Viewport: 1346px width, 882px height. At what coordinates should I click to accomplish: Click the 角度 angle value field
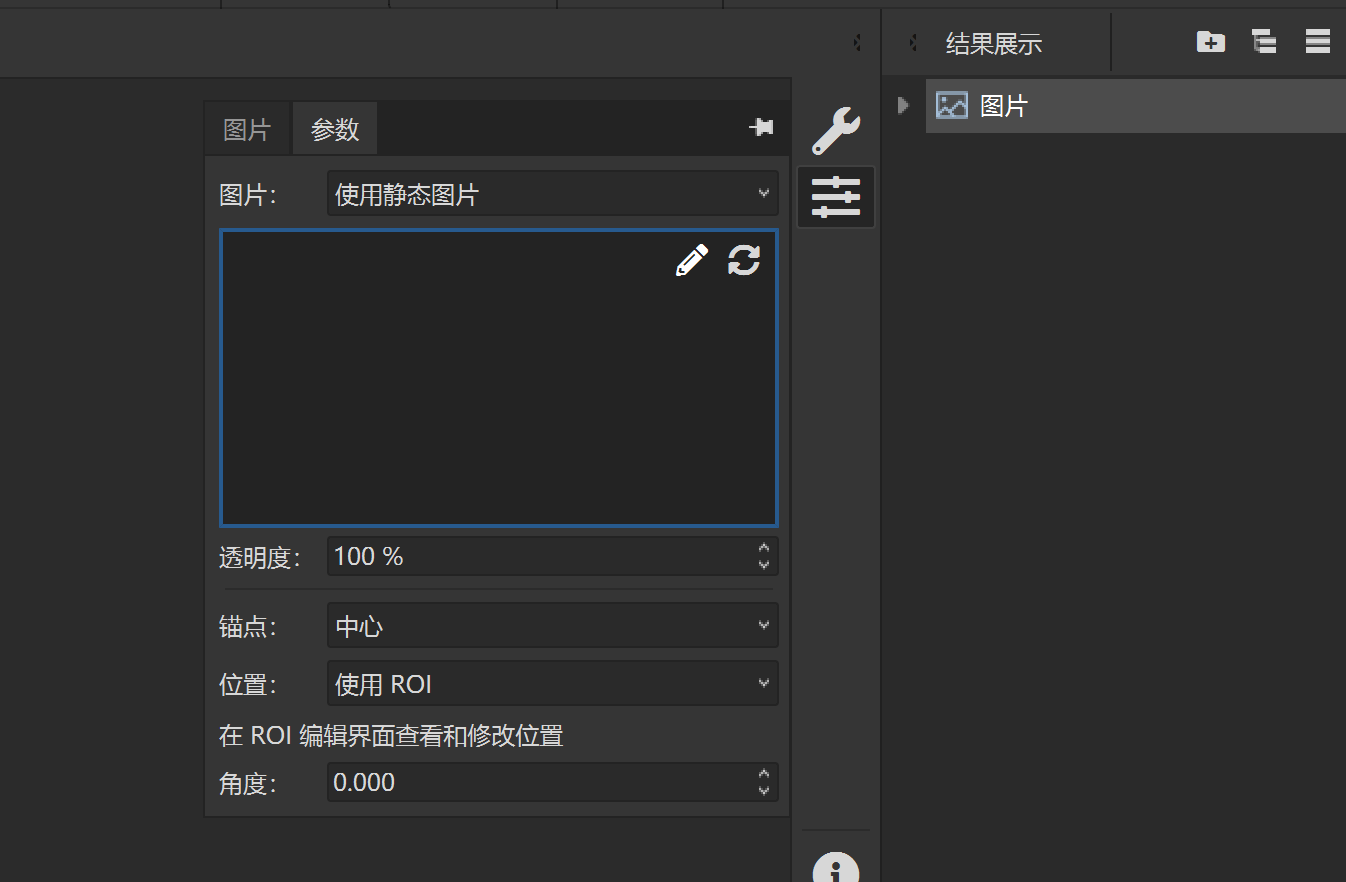pos(540,782)
